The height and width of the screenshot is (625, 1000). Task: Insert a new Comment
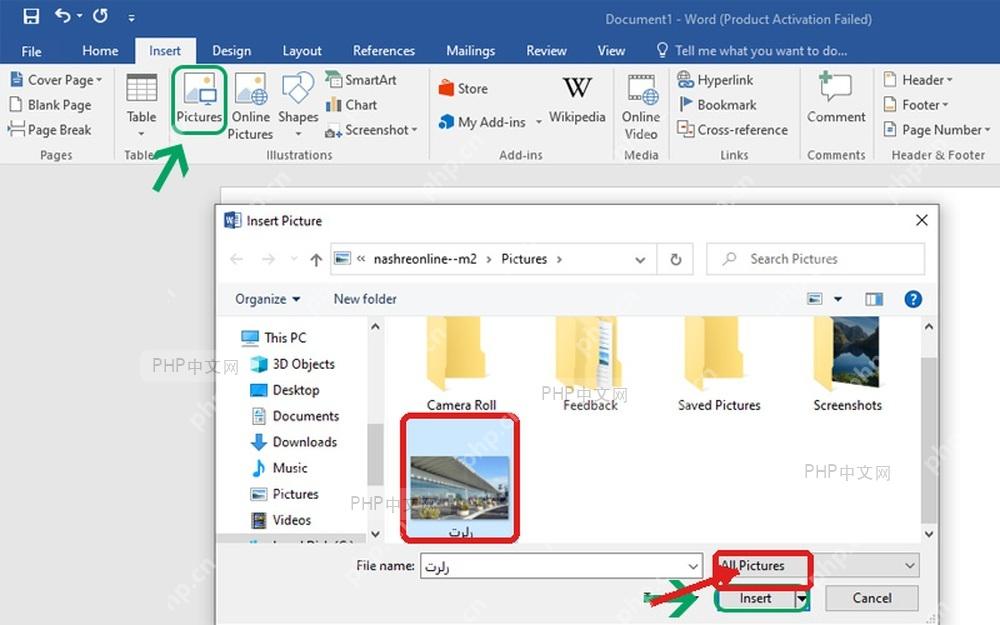coord(836,98)
